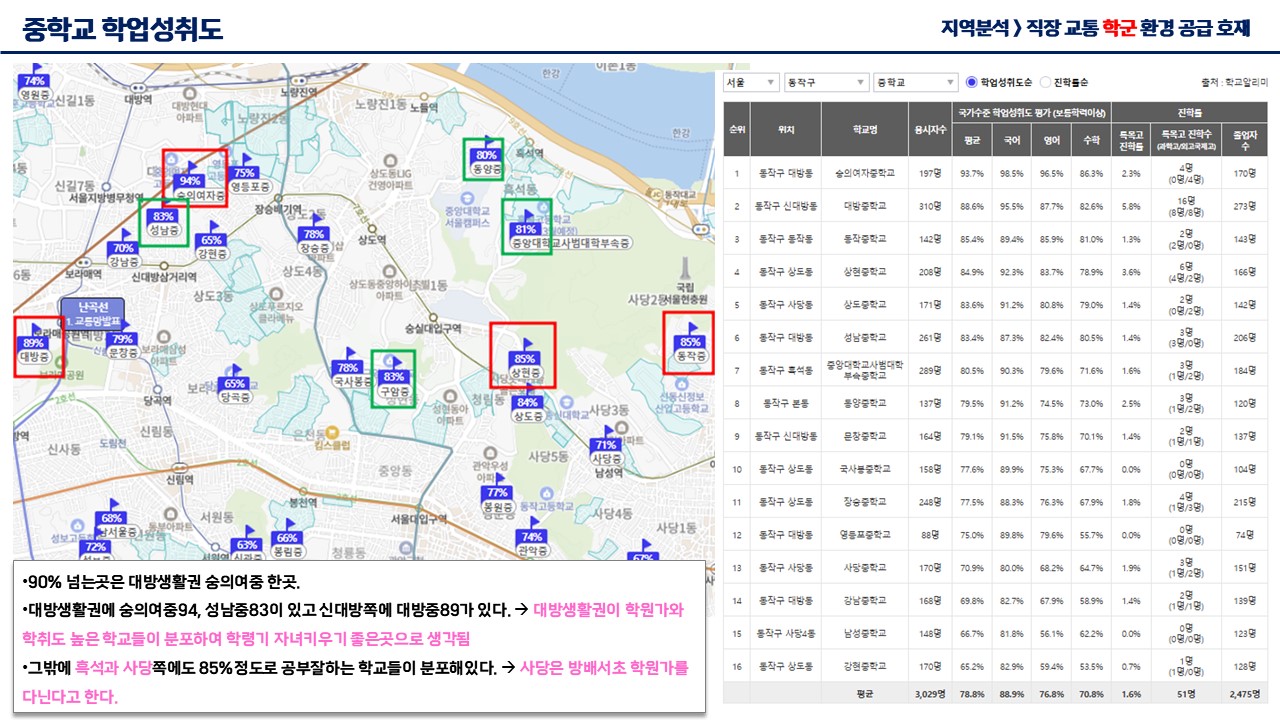Screen dimensions: 1280x720
Task: Click 강현중학교 in the last row
Action: [865, 666]
